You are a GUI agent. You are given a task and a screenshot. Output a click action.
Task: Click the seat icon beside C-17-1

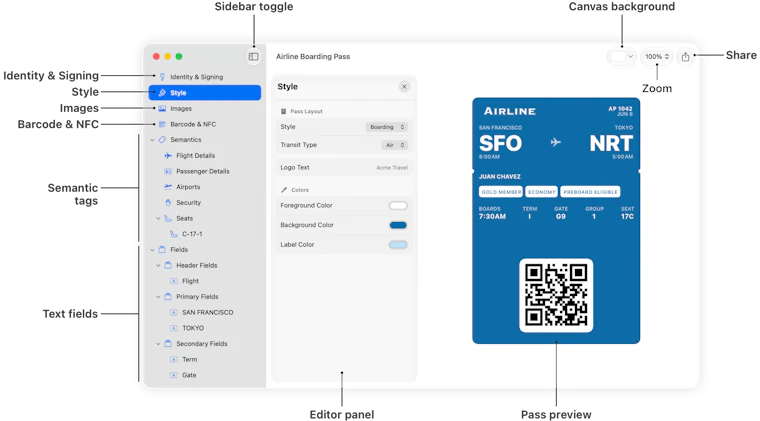174,234
